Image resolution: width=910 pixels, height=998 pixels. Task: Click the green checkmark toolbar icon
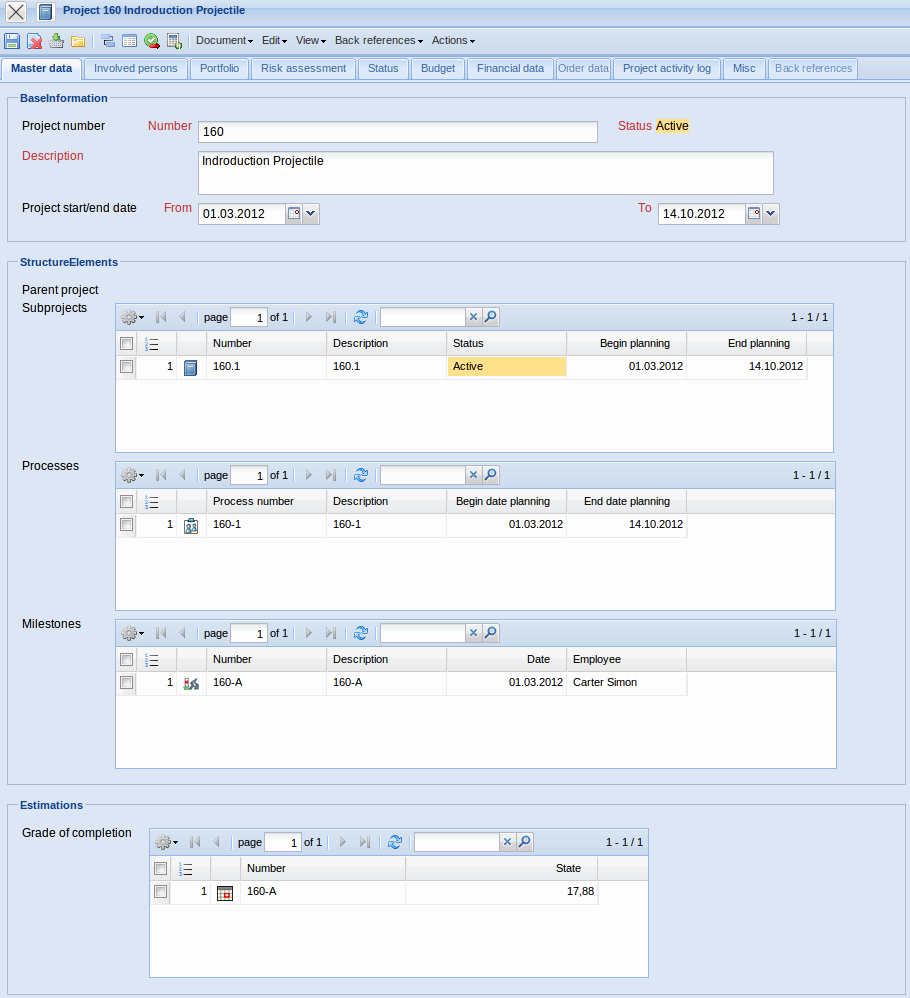point(151,41)
